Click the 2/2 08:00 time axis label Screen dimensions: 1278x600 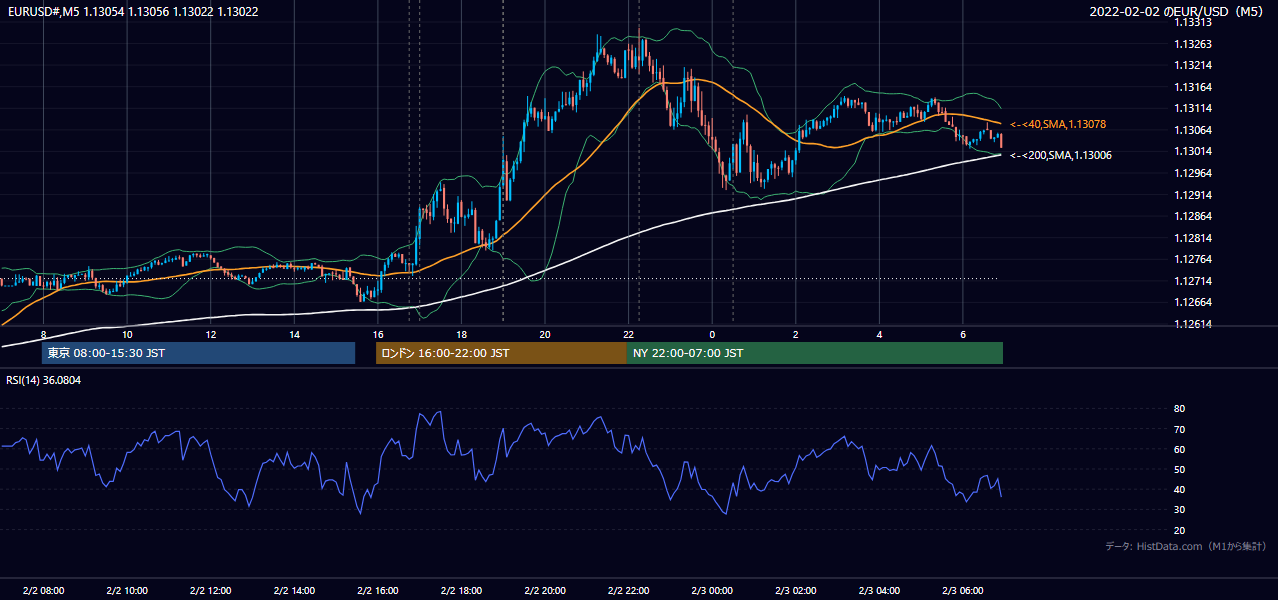[43, 590]
